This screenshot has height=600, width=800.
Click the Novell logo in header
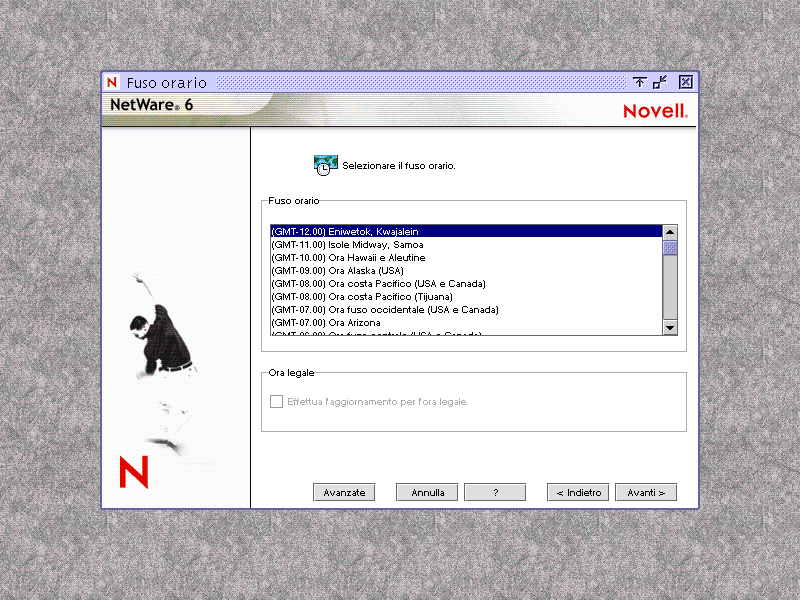point(655,111)
